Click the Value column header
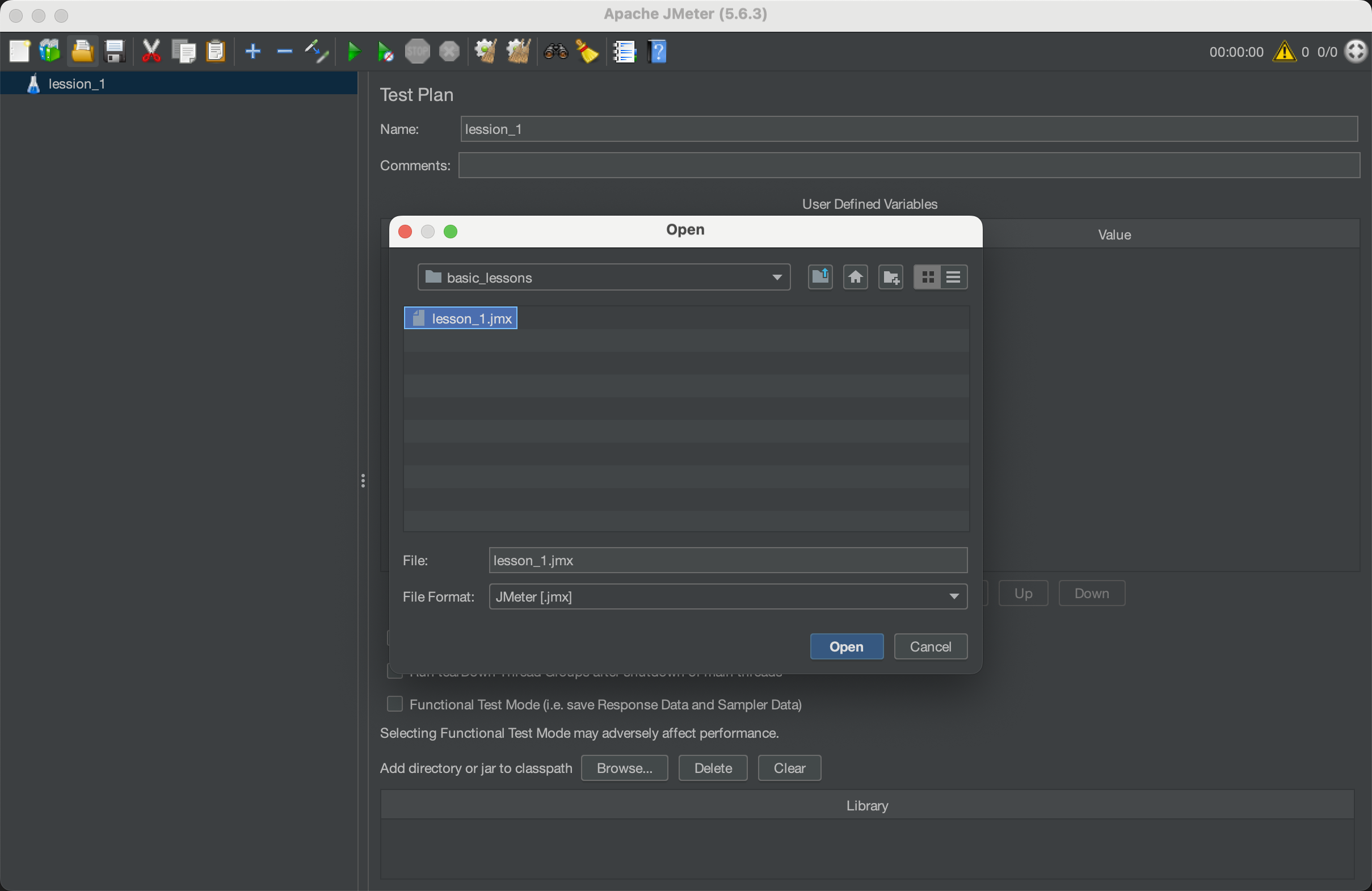1372x891 pixels. click(1114, 235)
